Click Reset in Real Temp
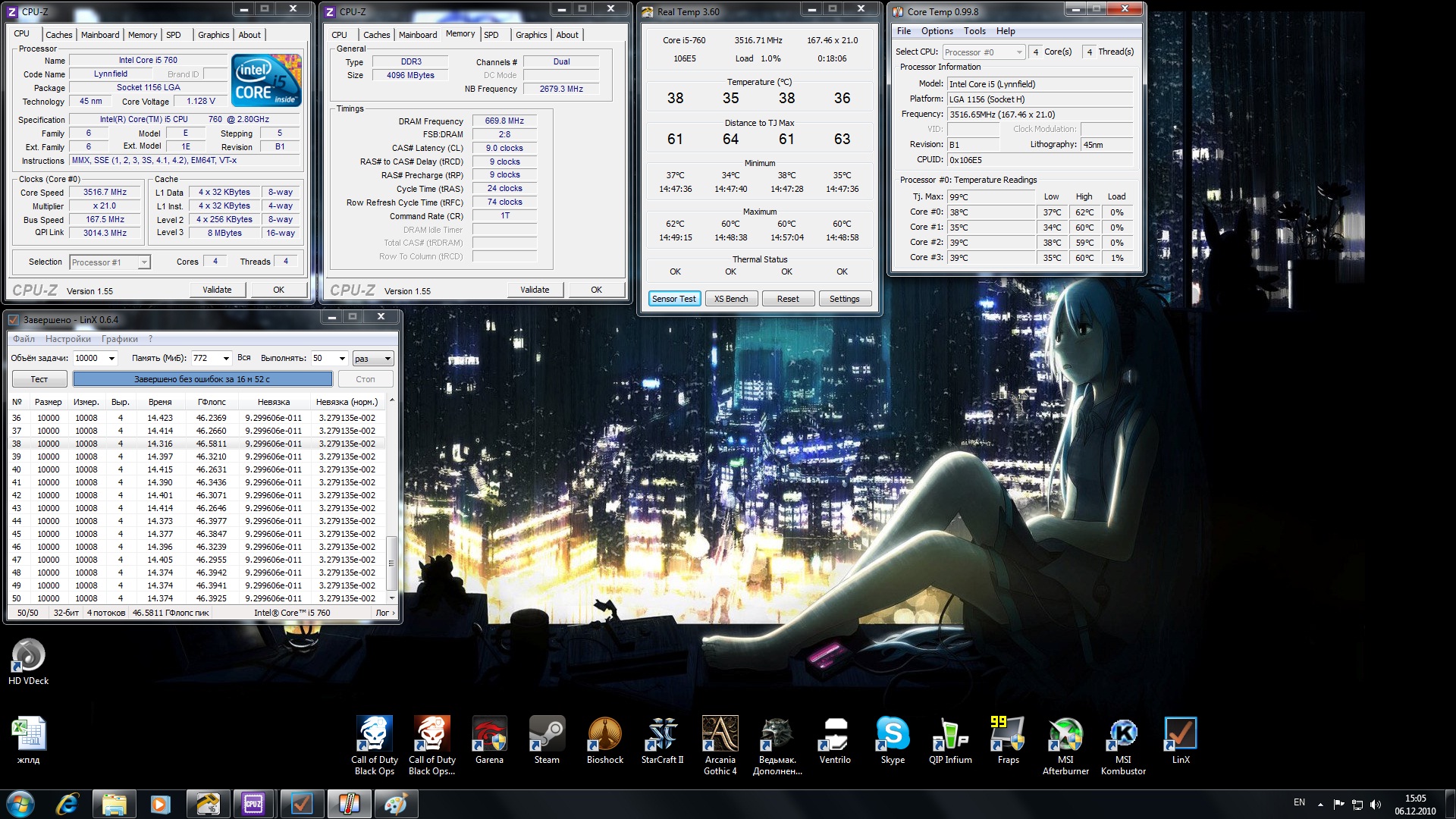 pyautogui.click(x=788, y=299)
